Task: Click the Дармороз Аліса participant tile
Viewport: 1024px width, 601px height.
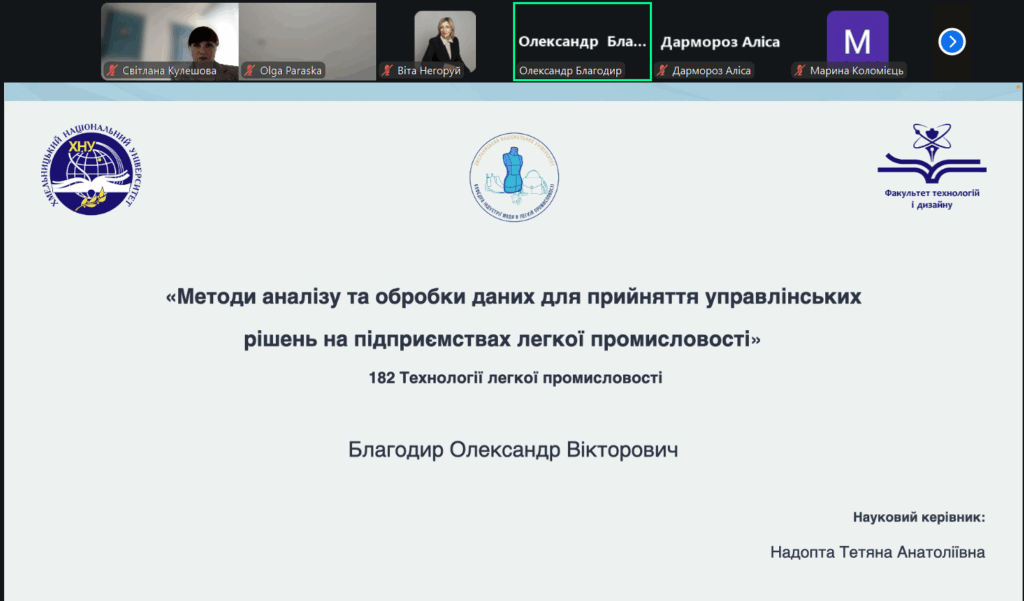Action: point(720,42)
